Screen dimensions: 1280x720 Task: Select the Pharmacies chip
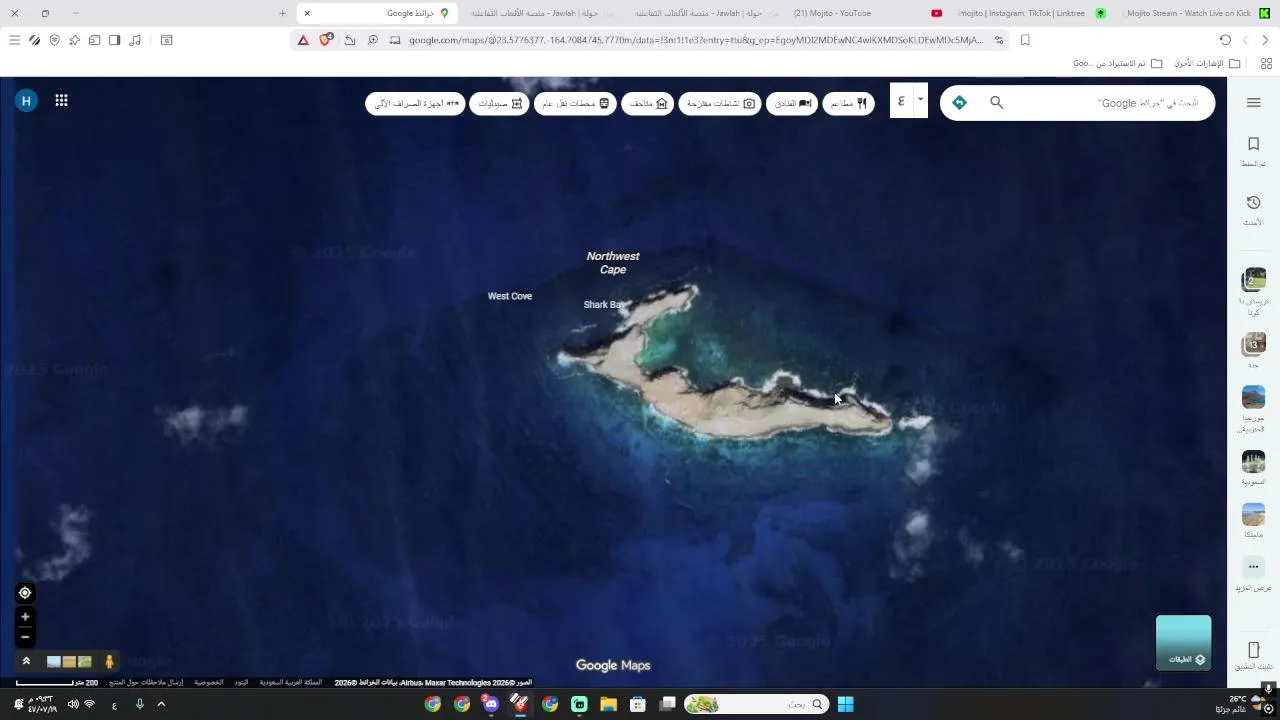(x=499, y=103)
